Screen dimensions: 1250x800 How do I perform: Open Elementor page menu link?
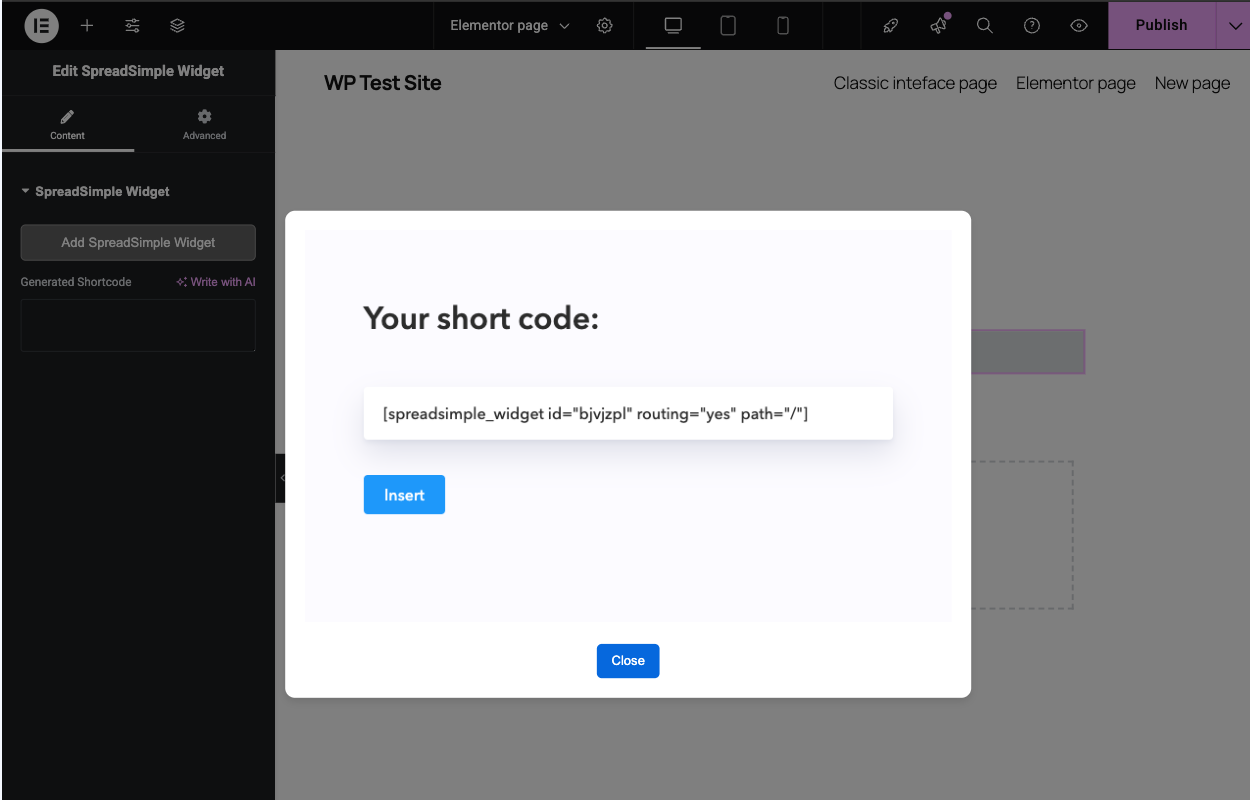coord(1076,83)
